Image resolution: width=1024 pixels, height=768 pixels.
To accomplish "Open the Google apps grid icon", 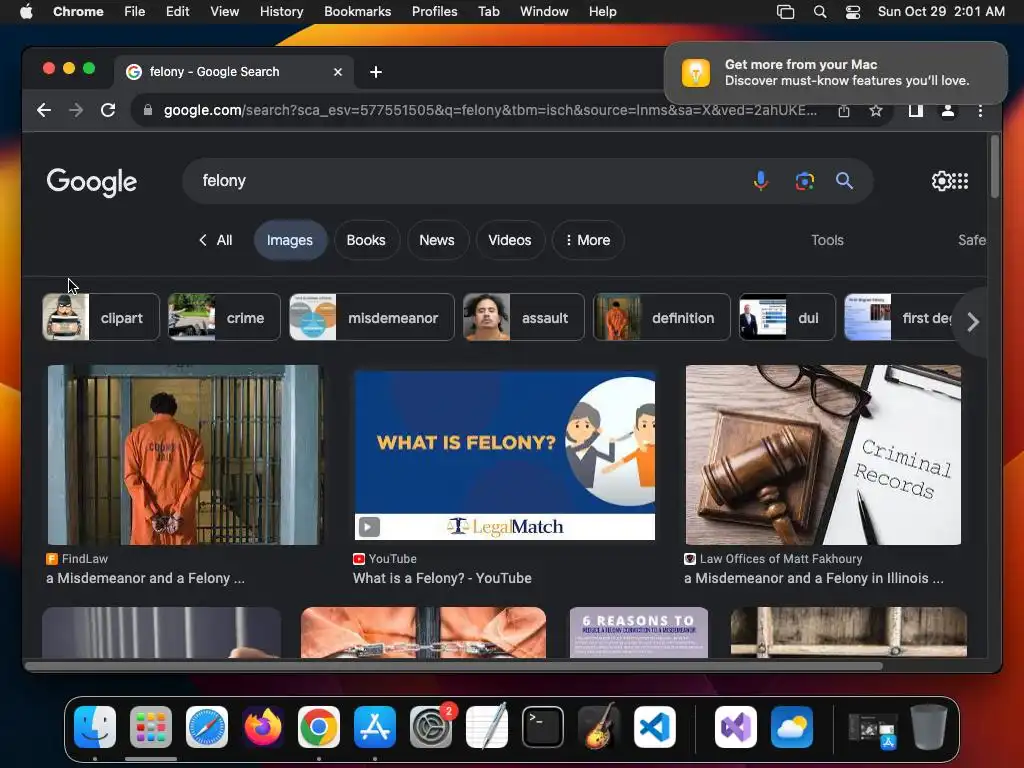I will [960, 181].
